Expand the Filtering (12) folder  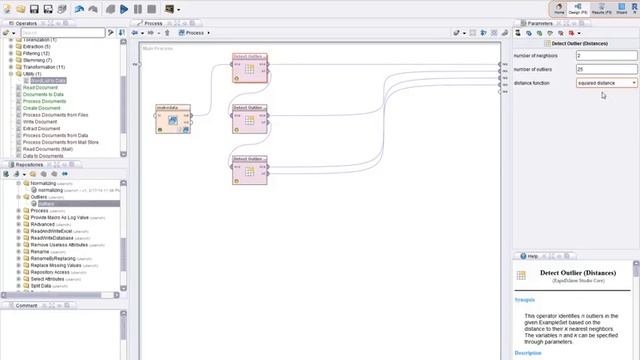(x=11, y=53)
